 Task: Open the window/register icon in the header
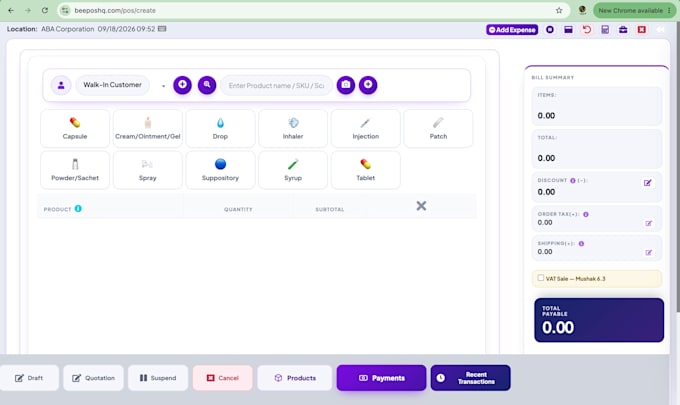pyautogui.click(x=568, y=29)
